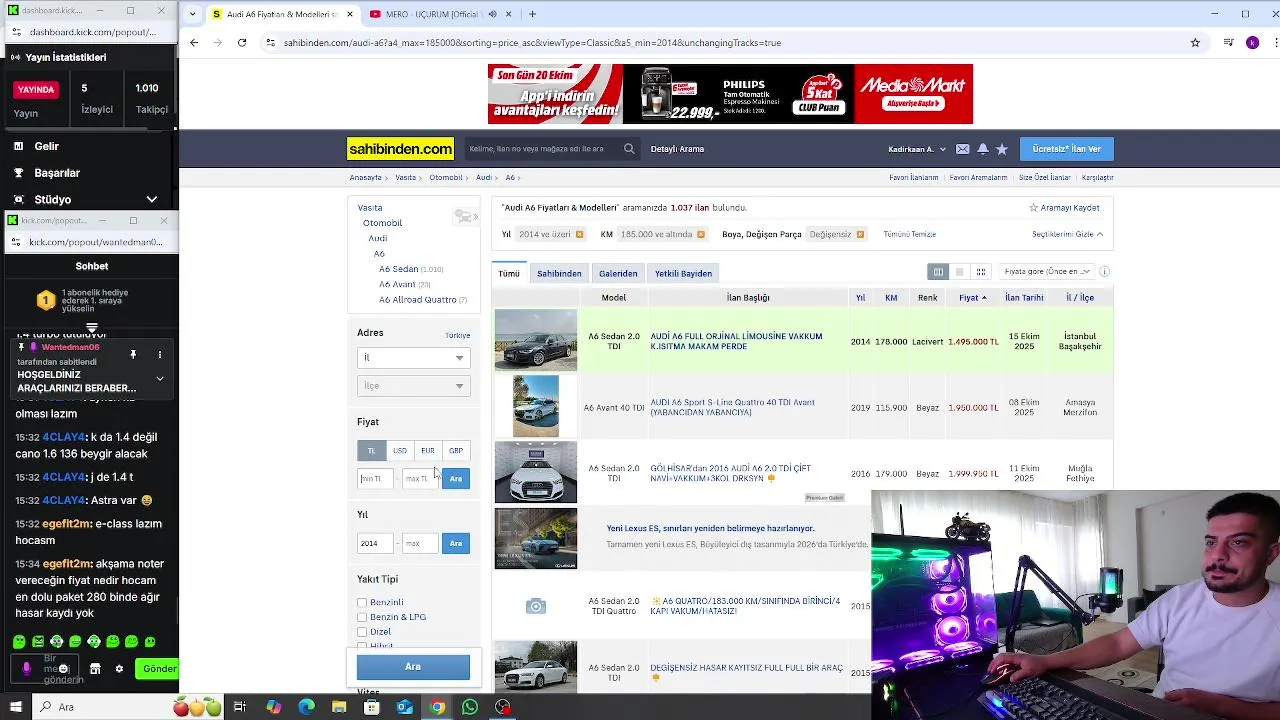Open favorites star icon in header

pyautogui.click(x=1002, y=149)
